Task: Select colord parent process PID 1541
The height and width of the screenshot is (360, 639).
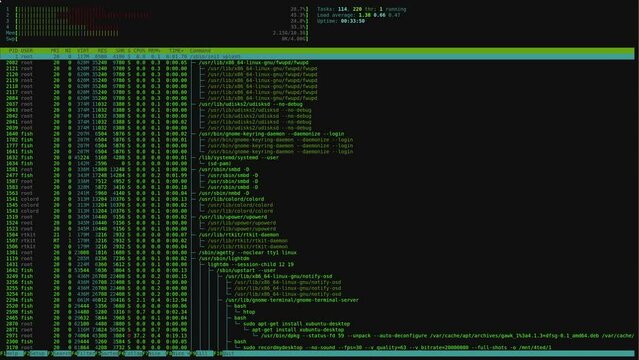Action: 317,199
